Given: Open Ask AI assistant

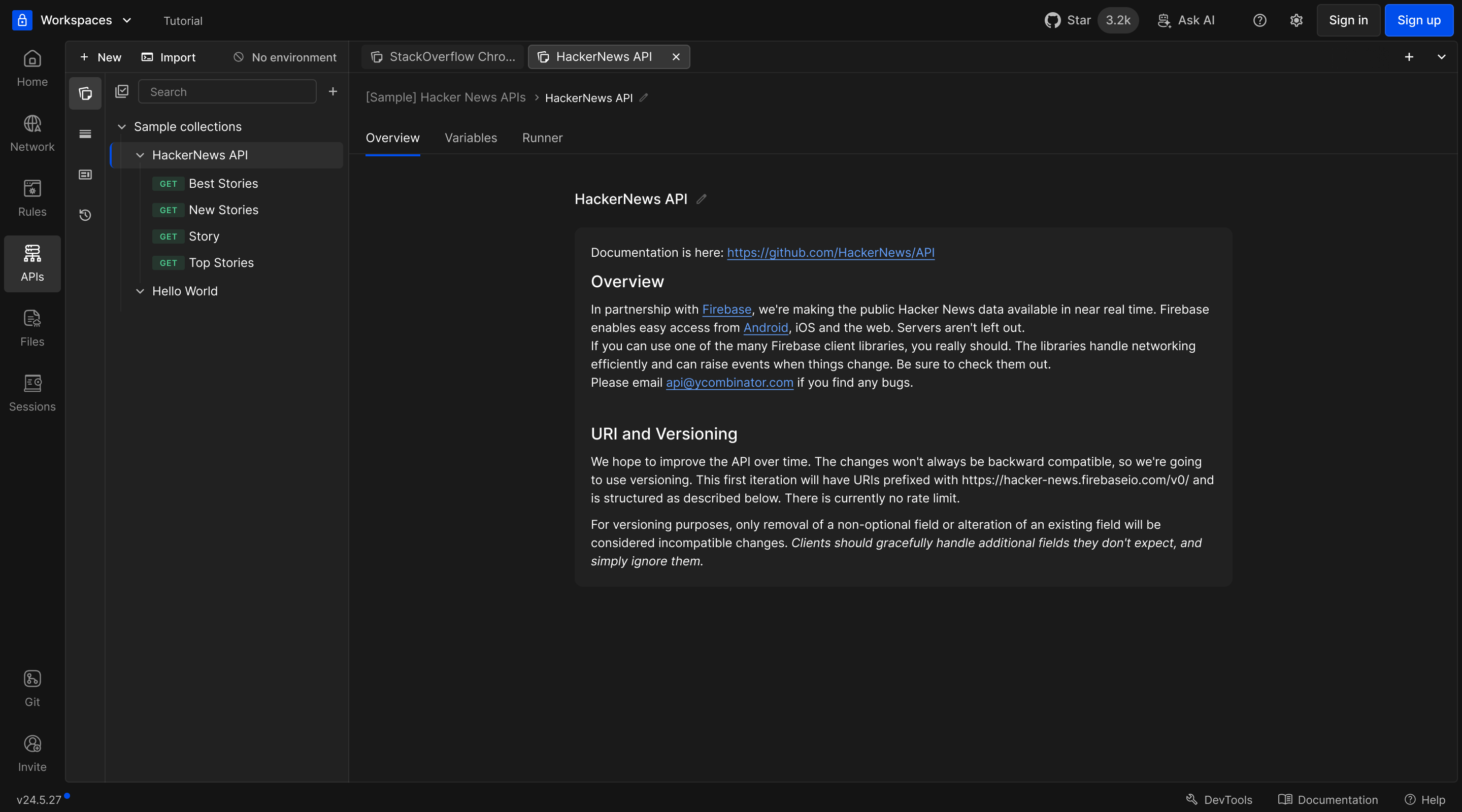Looking at the screenshot, I should point(1186,20).
